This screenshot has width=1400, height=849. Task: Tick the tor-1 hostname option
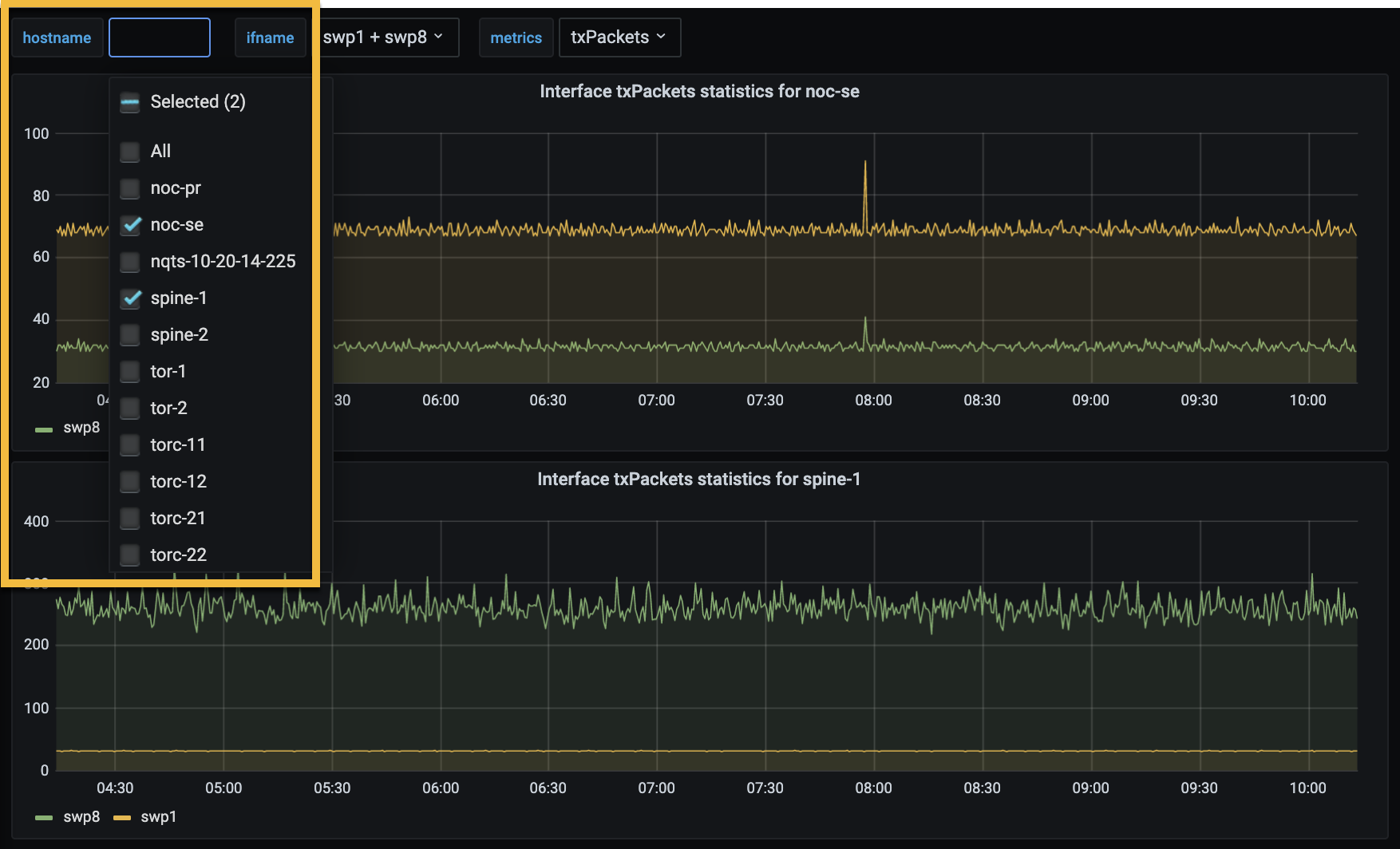tap(130, 372)
